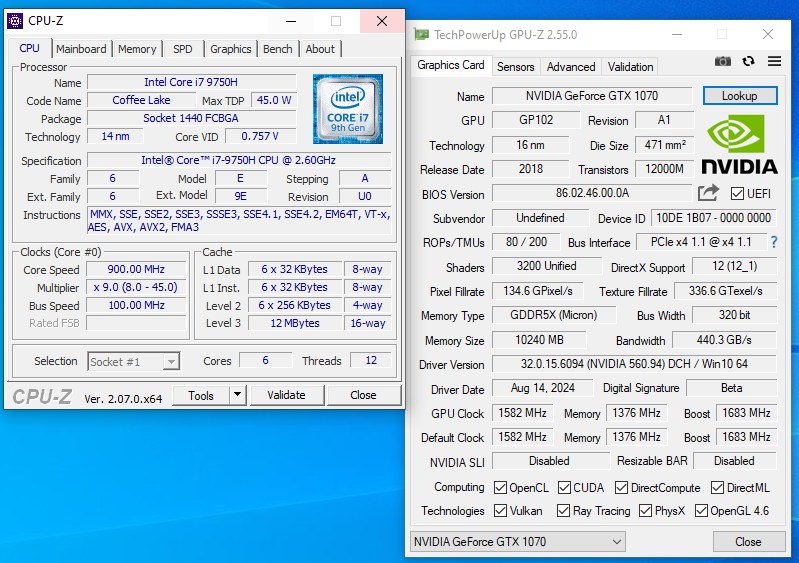Open the About tab in CPU-Z
The width and height of the screenshot is (799, 563).
click(320, 49)
